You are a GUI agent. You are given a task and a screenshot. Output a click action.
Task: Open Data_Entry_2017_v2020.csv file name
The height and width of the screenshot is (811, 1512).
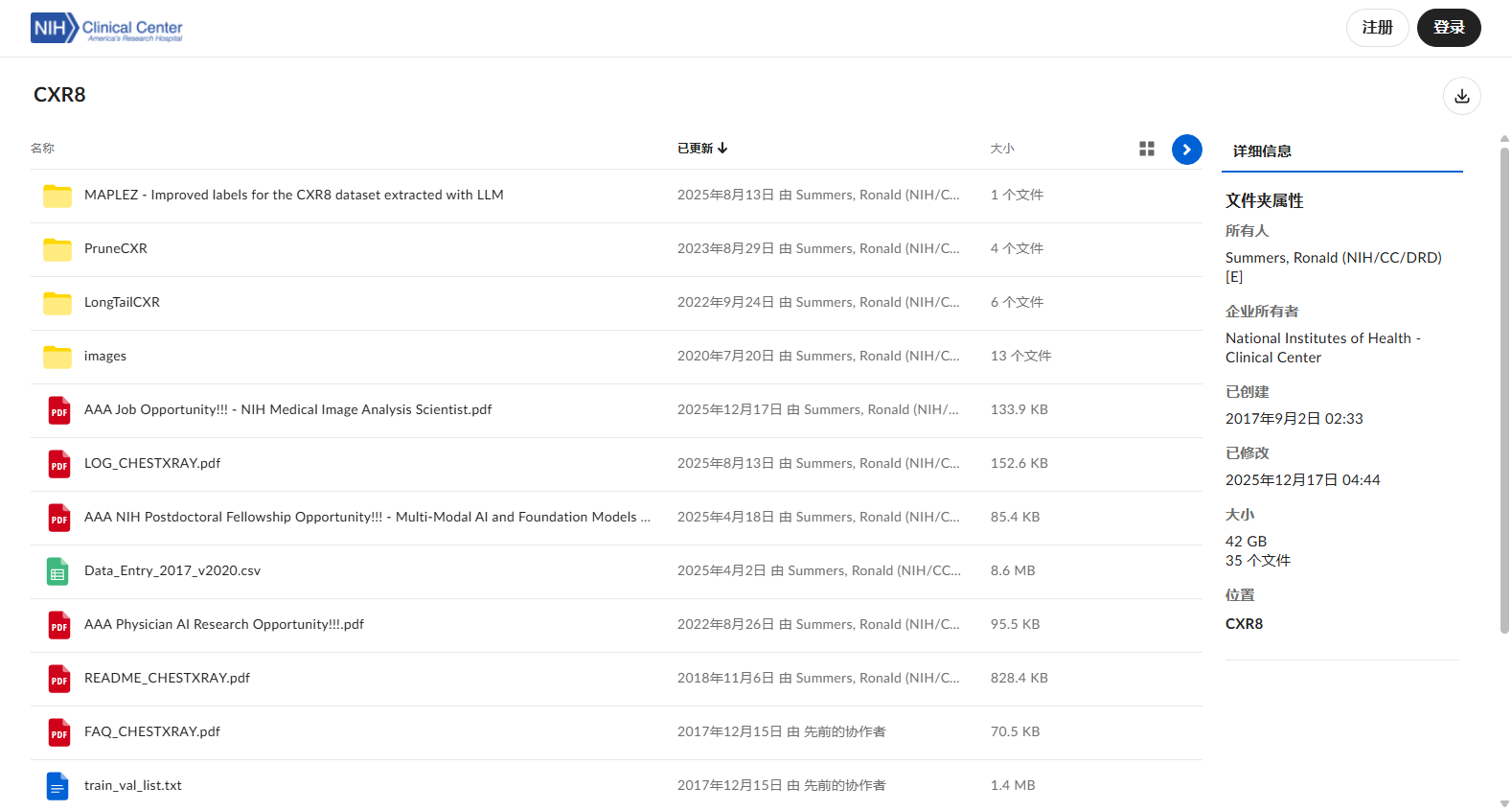[x=172, y=570]
